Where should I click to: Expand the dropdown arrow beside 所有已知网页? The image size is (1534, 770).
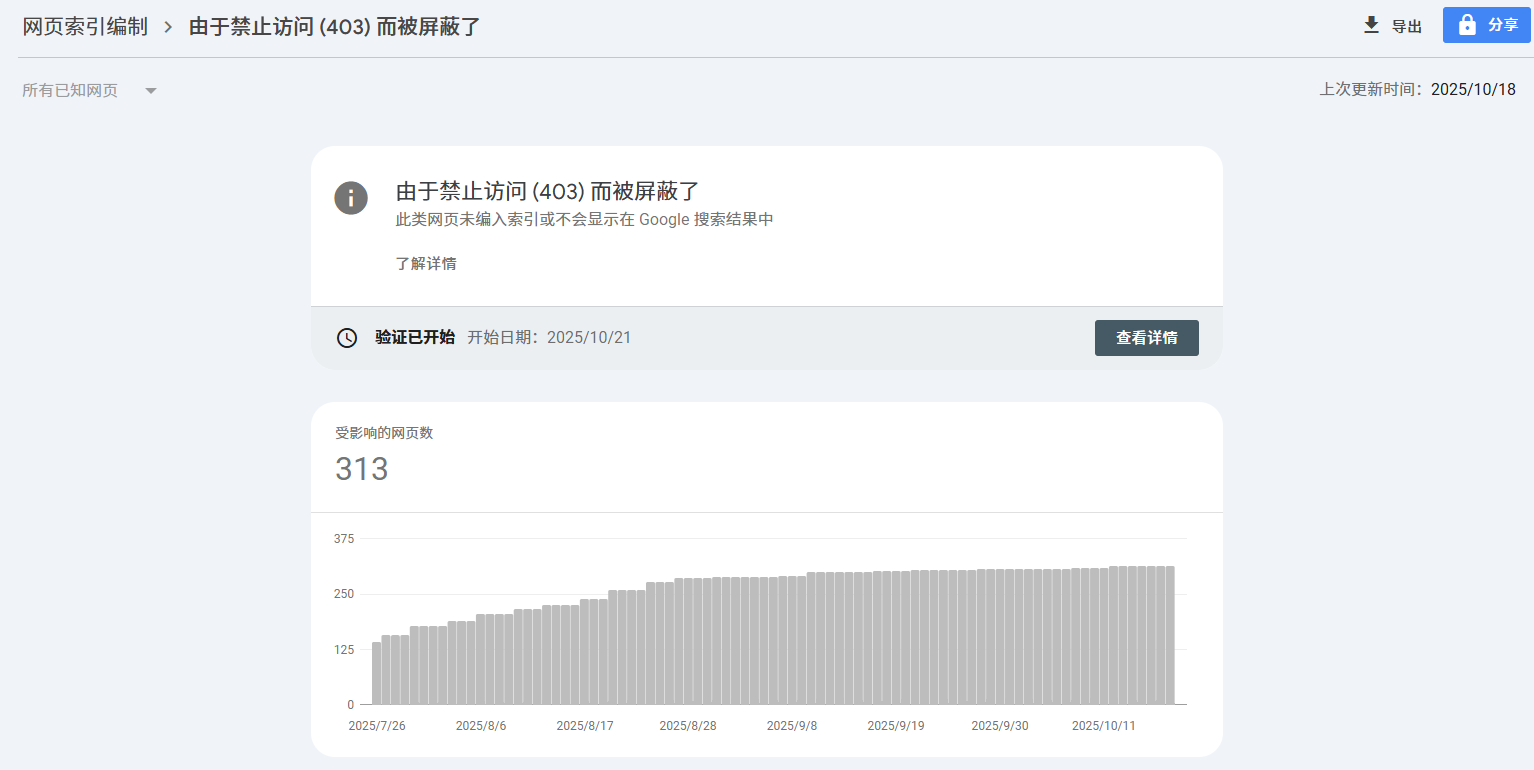pos(151,91)
